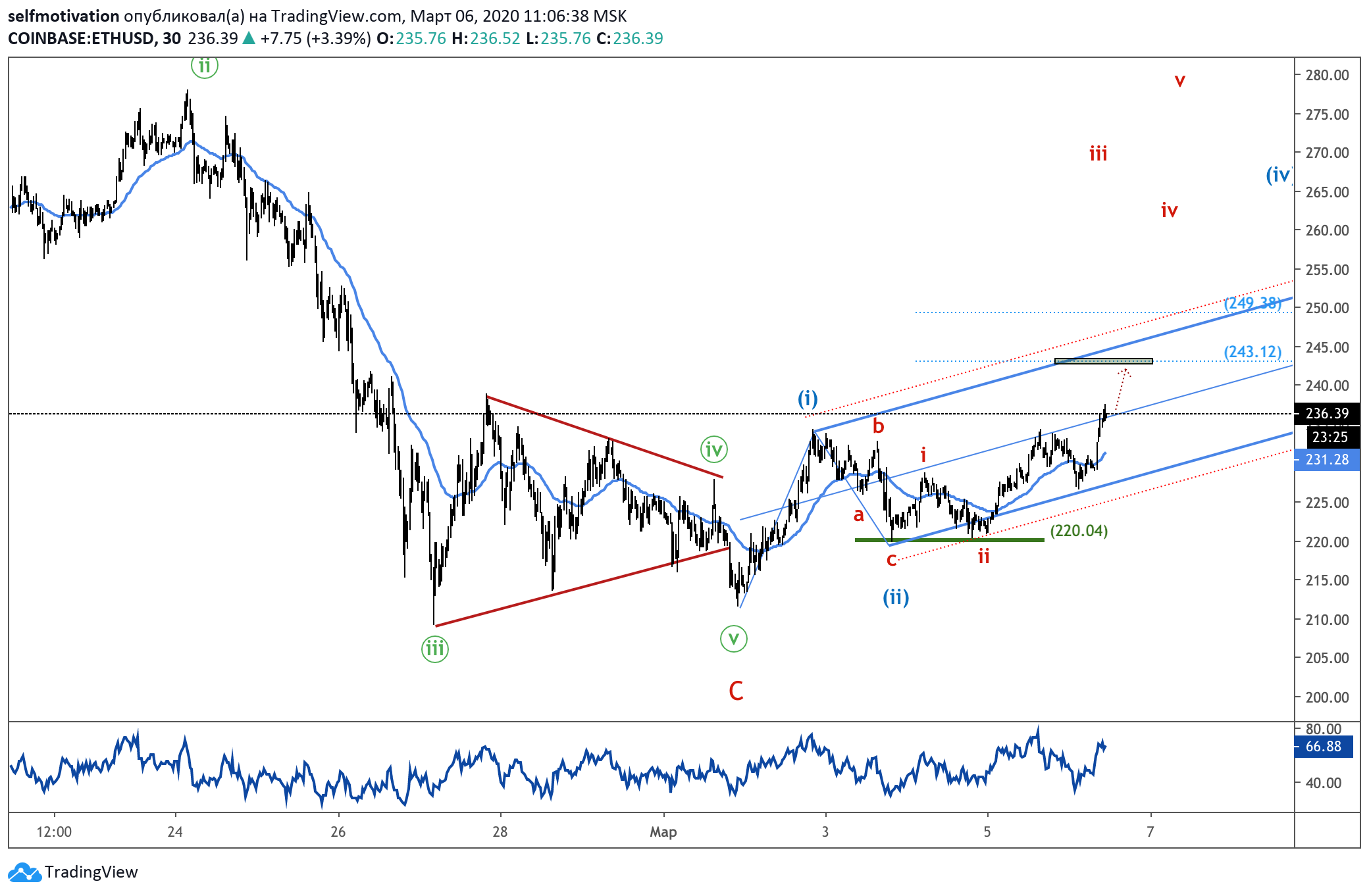Click the Мар date marker on time axis

tap(663, 832)
